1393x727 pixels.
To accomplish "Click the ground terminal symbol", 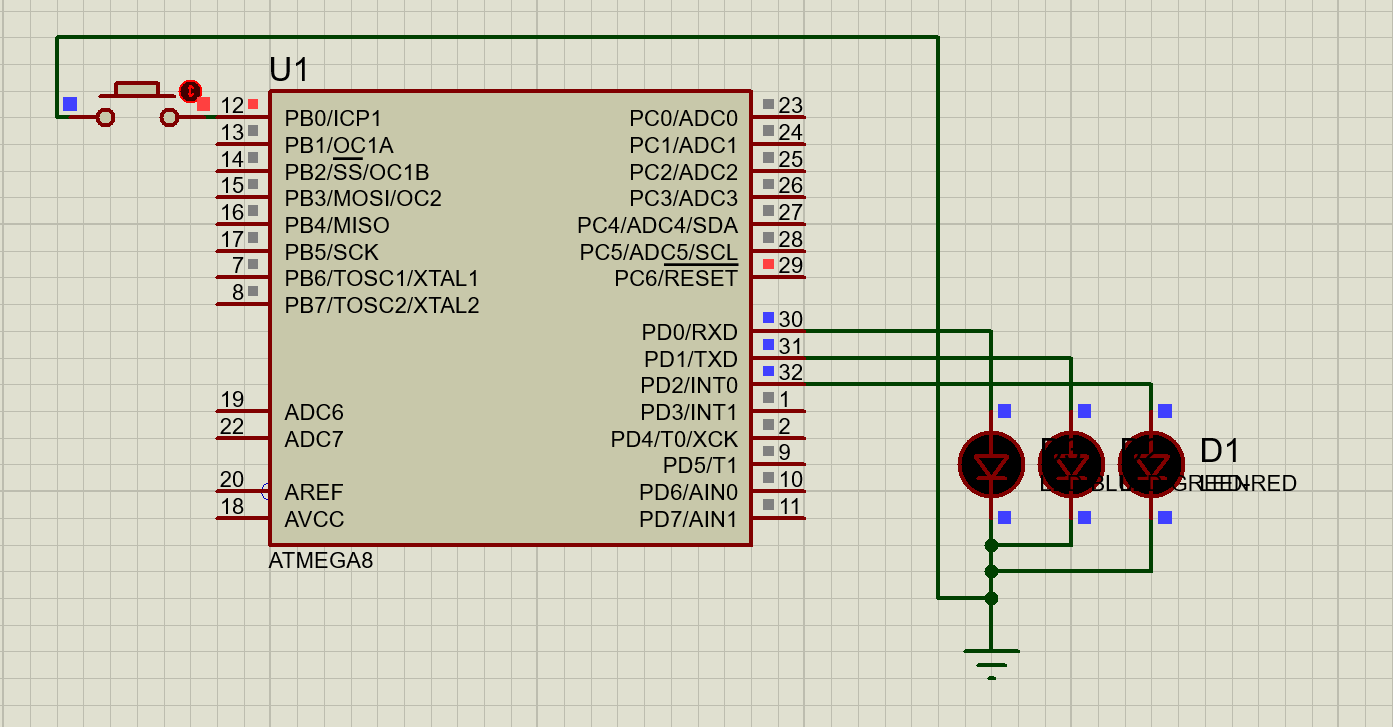I will click(991, 664).
